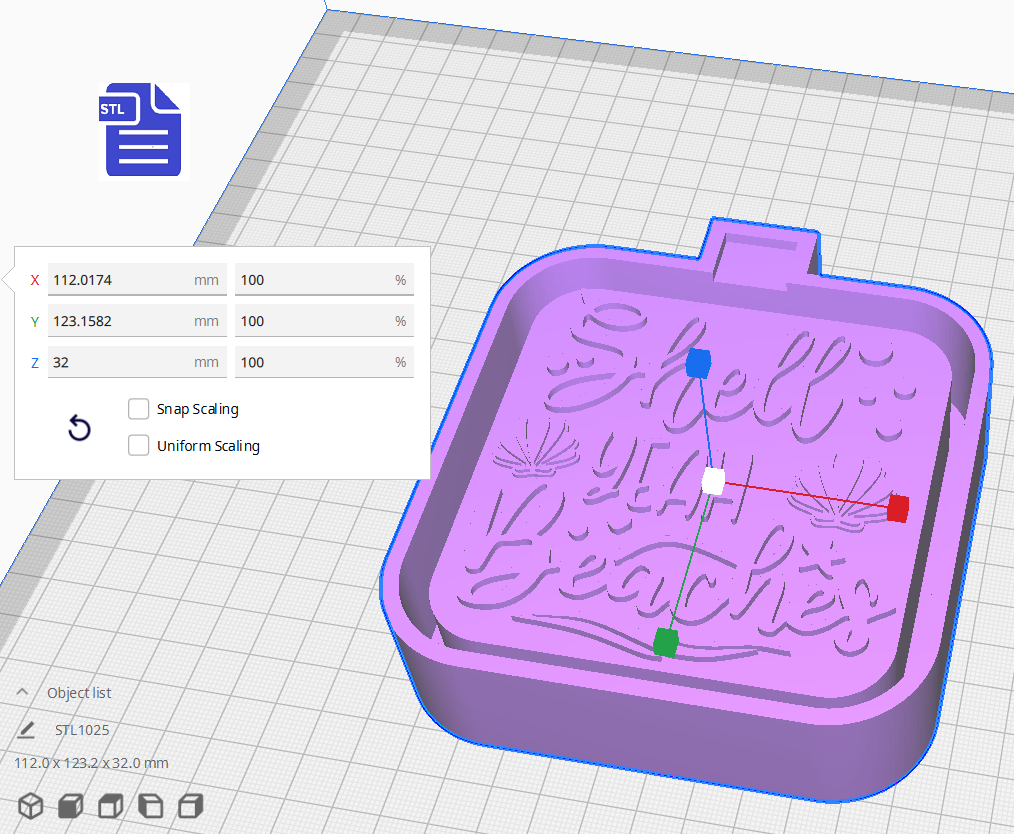Click the white center scale handle

[713, 481]
